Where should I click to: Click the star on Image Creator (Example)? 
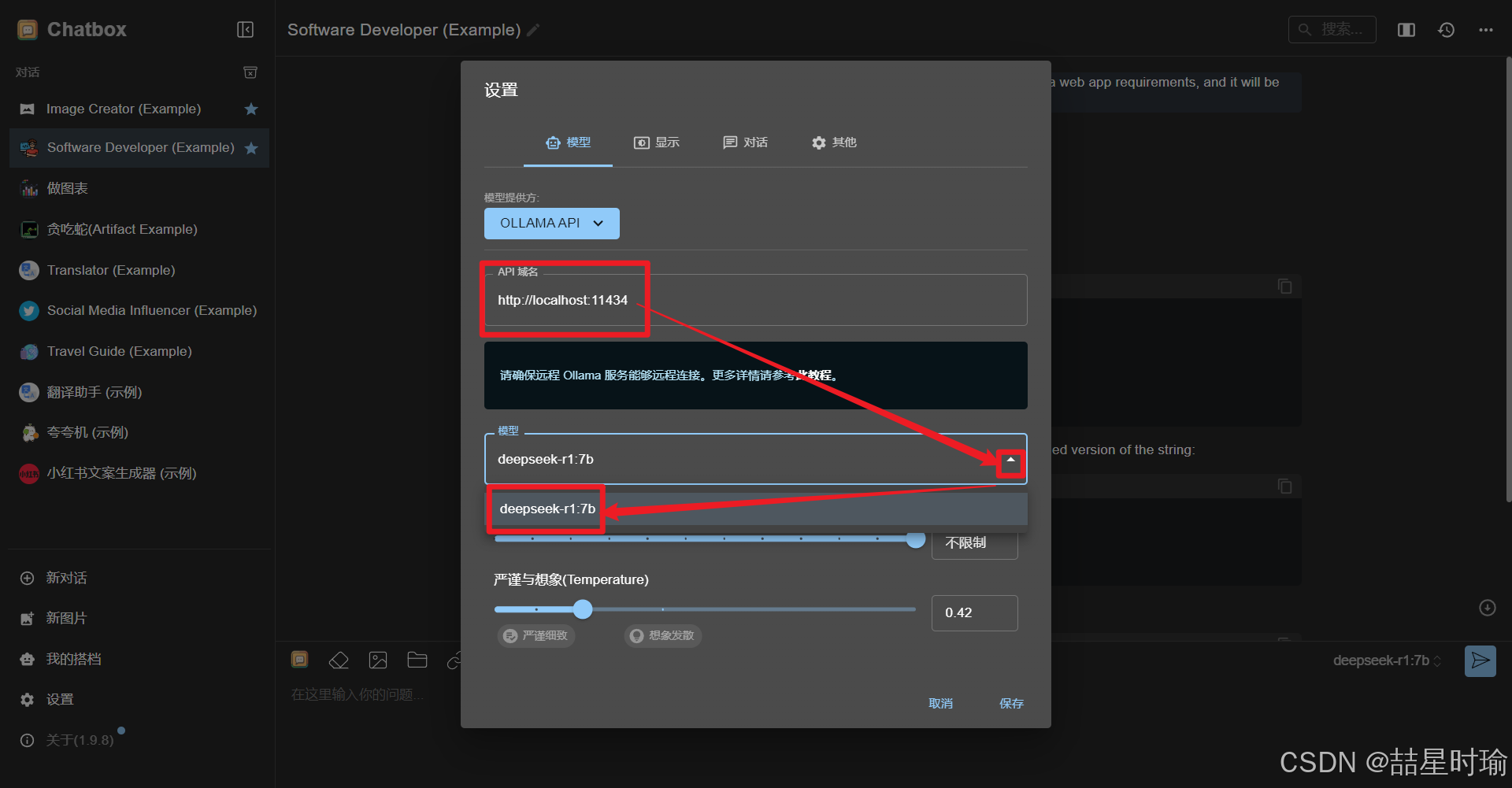click(251, 109)
